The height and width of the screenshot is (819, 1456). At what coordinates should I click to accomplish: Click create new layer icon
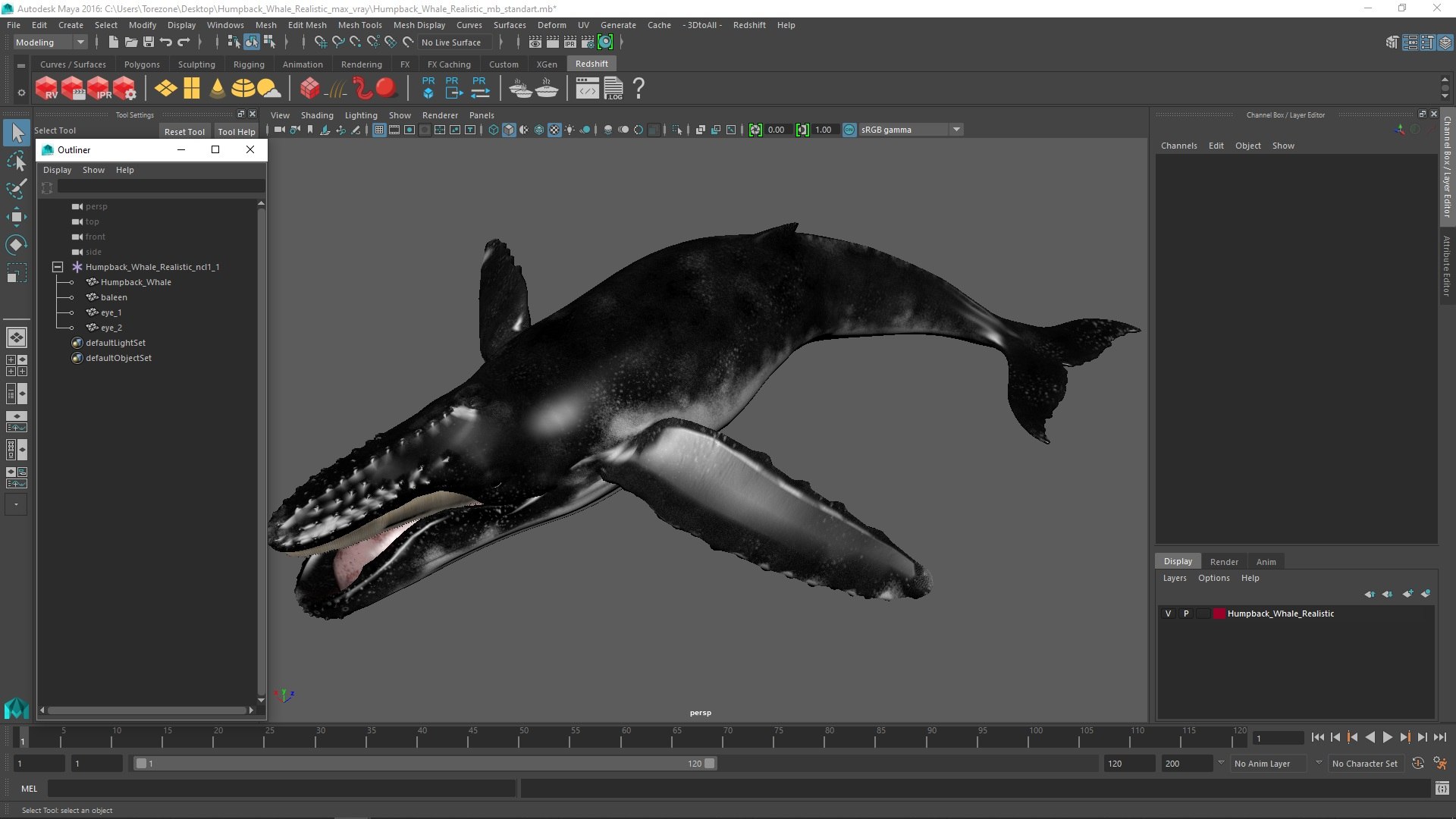(1407, 594)
